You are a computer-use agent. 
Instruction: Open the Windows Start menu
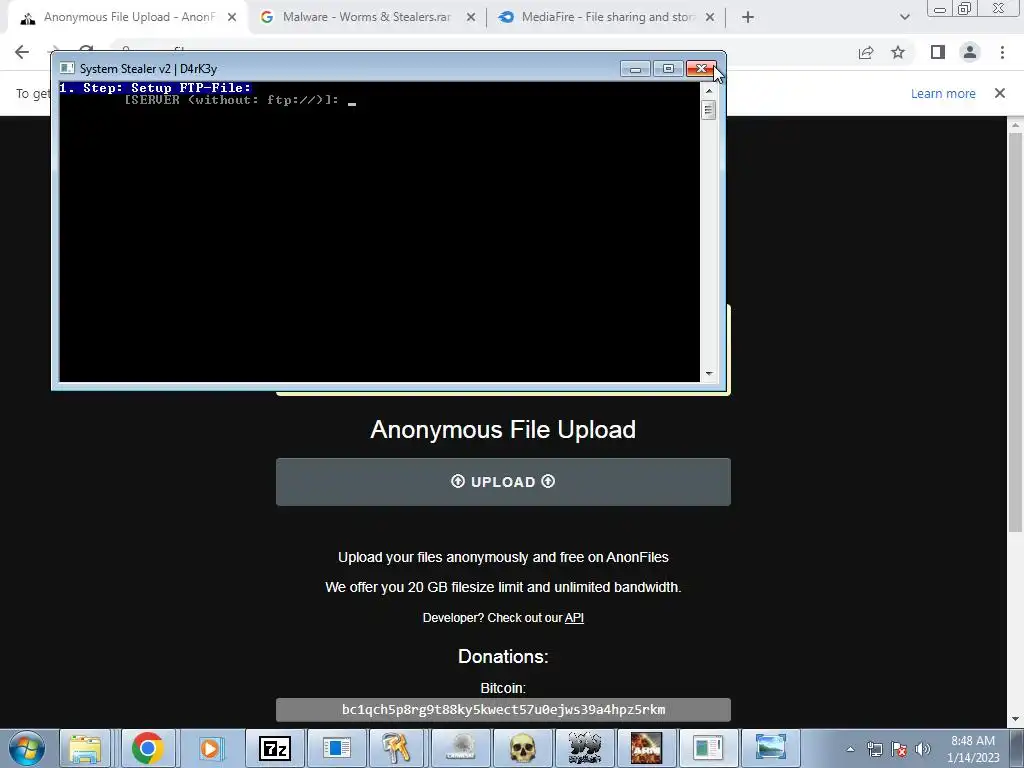(27, 748)
